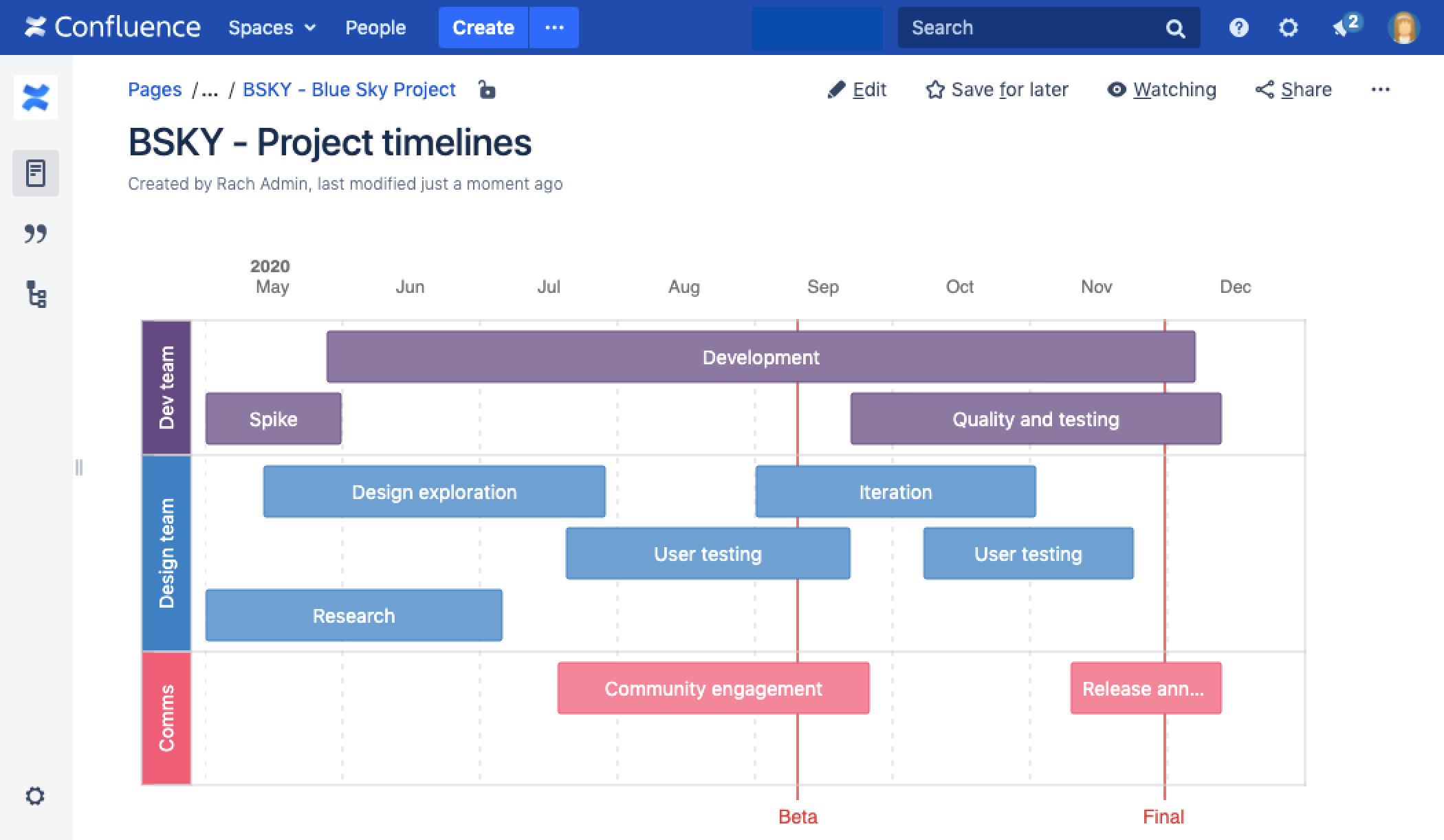Click the Help question mark icon
The width and height of the screenshot is (1444, 840).
1238,27
